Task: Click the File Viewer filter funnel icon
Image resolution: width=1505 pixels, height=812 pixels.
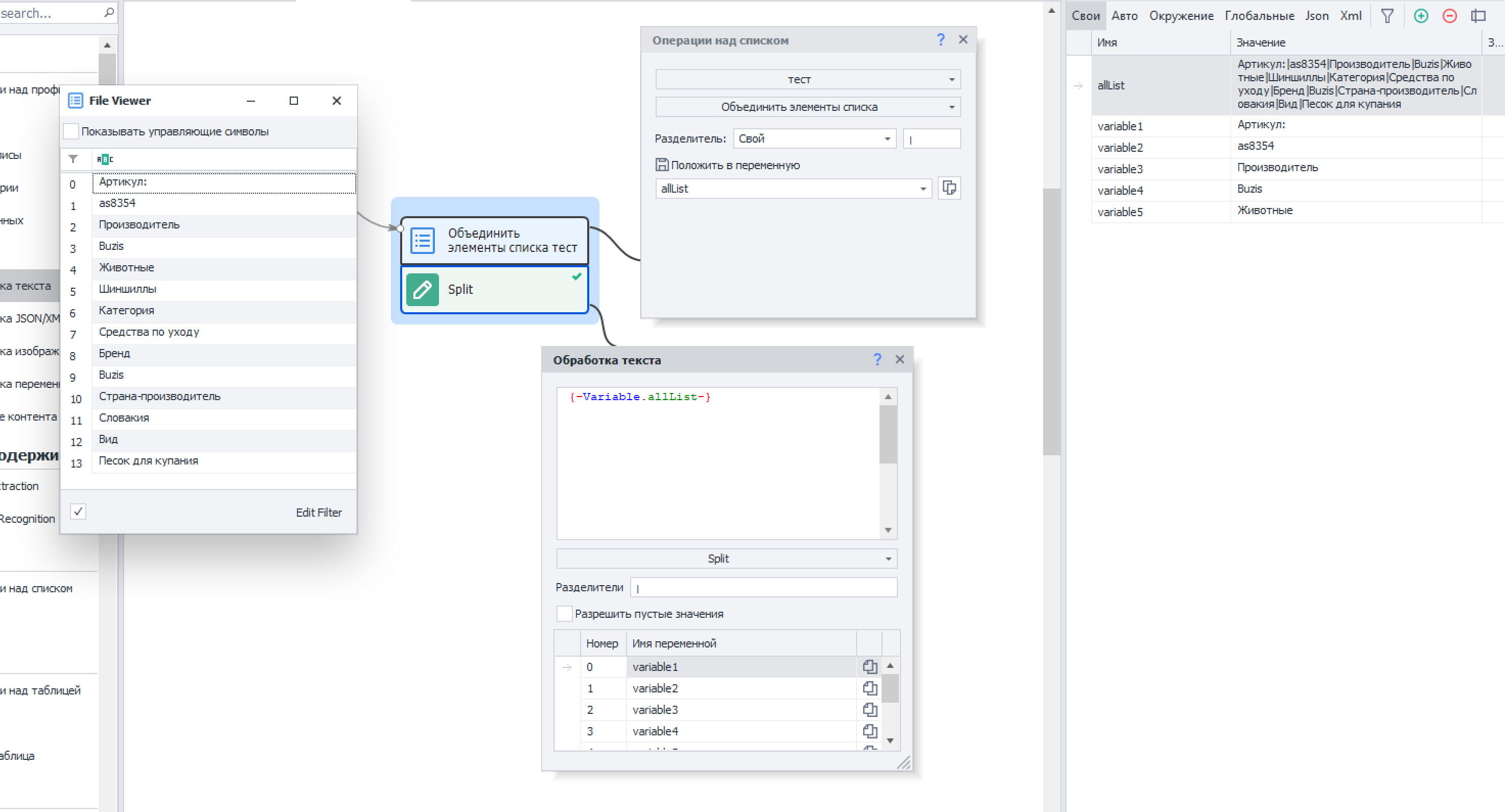Action: tap(73, 158)
